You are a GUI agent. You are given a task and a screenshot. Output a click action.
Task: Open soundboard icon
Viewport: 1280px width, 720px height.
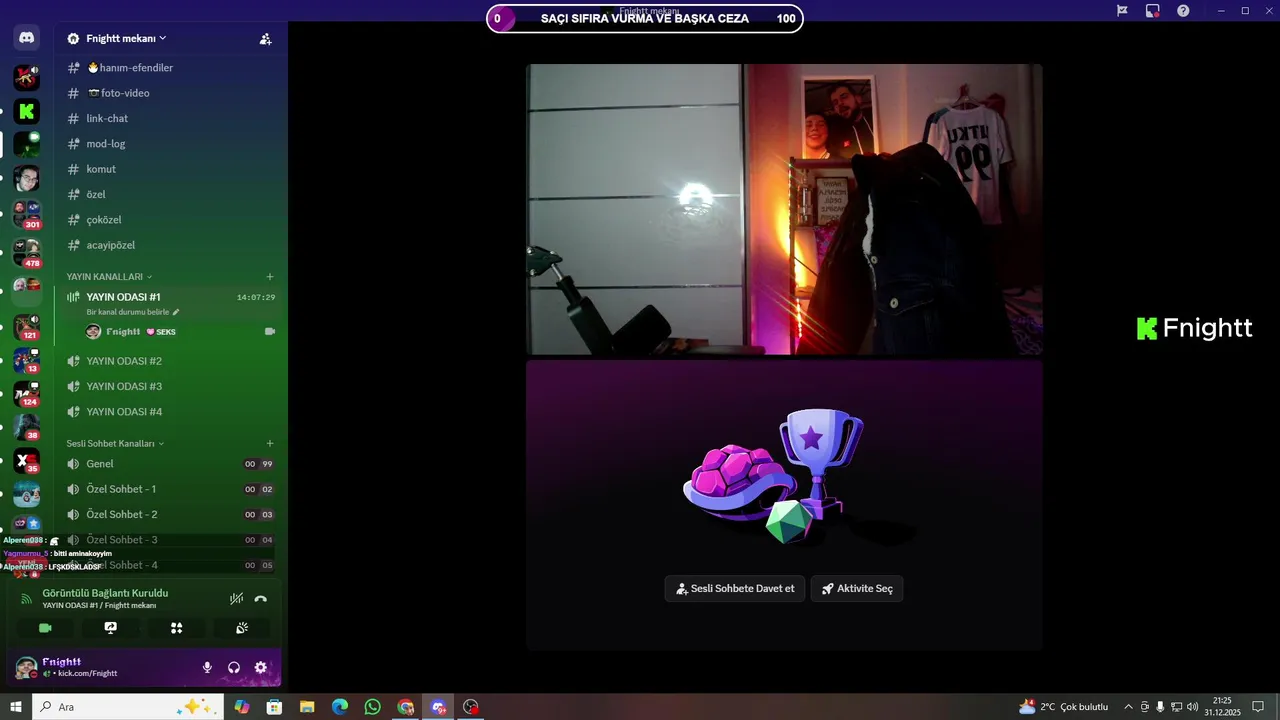[242, 628]
